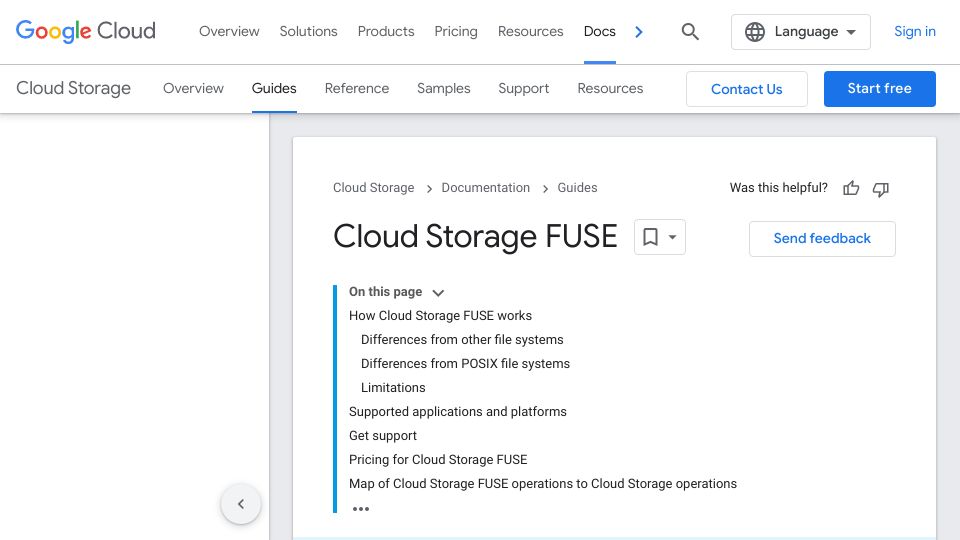Jump to Differences from POSIX file systems

point(465,364)
